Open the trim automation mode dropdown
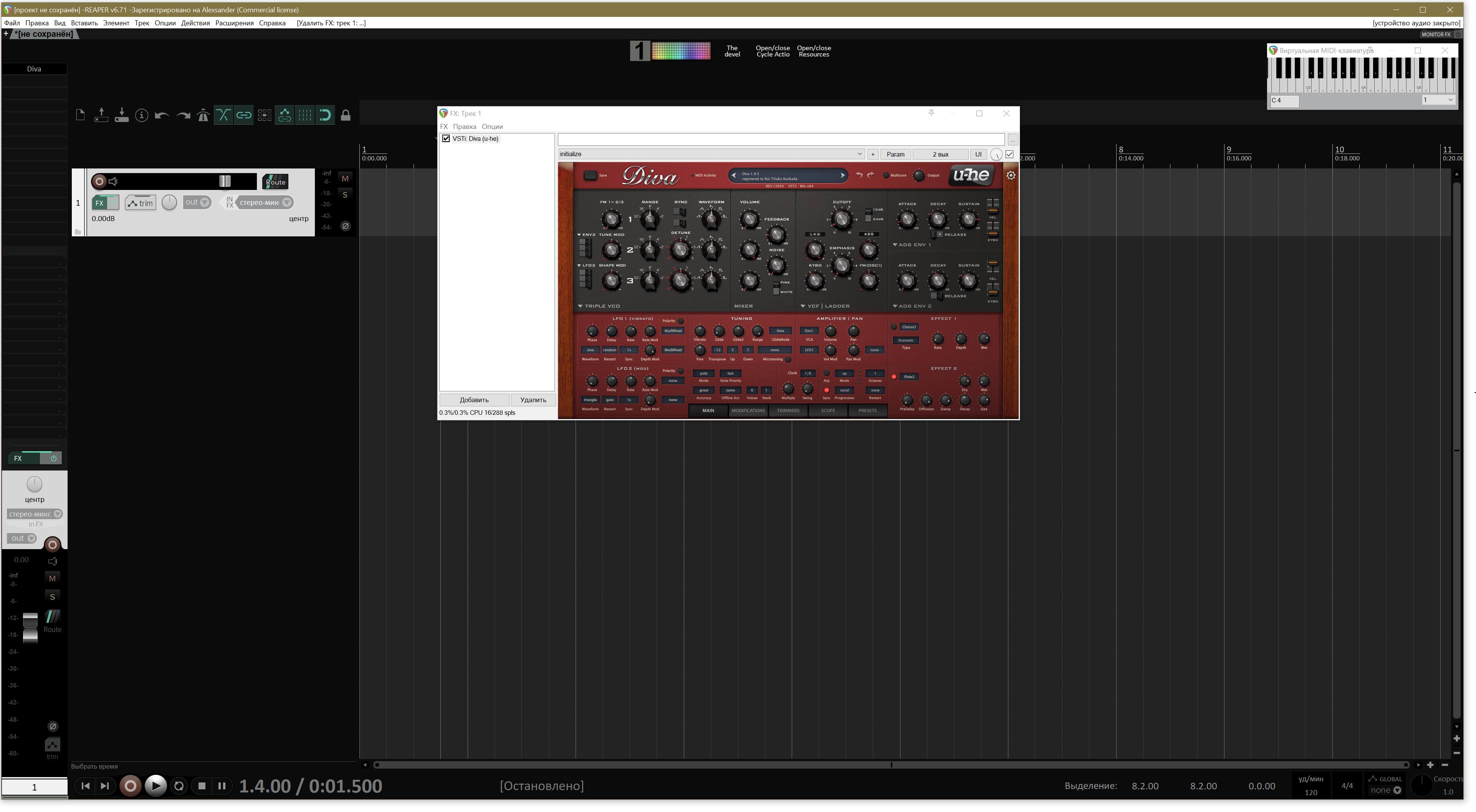Image resolution: width=1476 pixels, height=812 pixels. [x=141, y=203]
